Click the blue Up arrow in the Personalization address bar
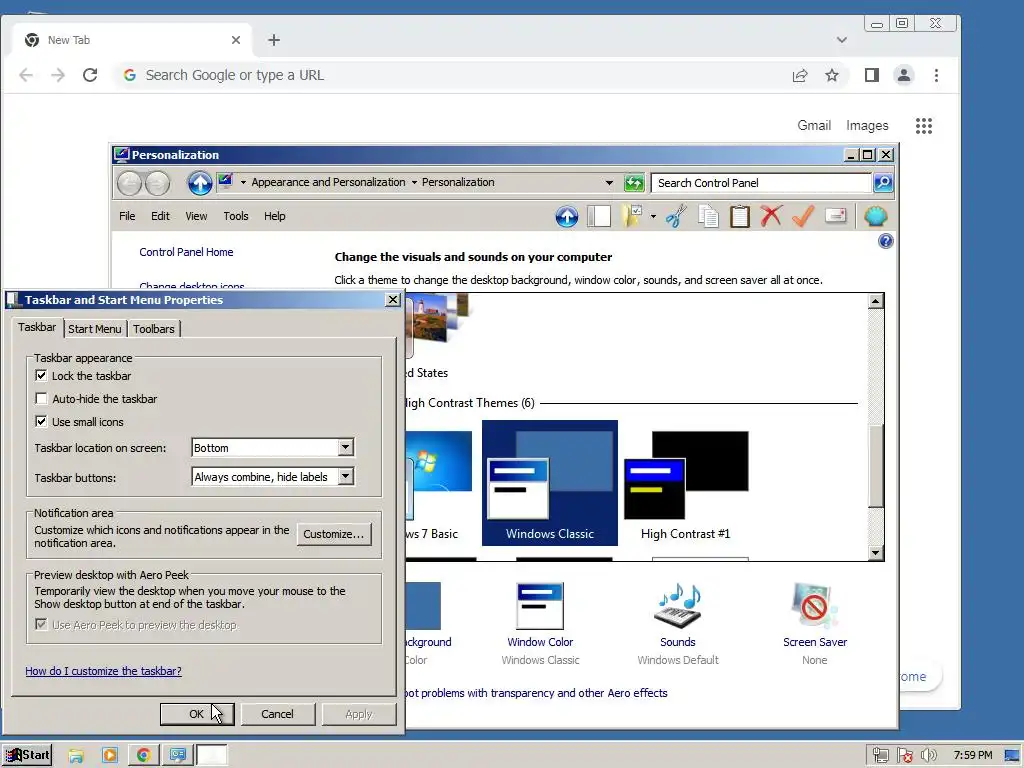Image resolution: width=1024 pixels, height=768 pixels. coord(200,183)
